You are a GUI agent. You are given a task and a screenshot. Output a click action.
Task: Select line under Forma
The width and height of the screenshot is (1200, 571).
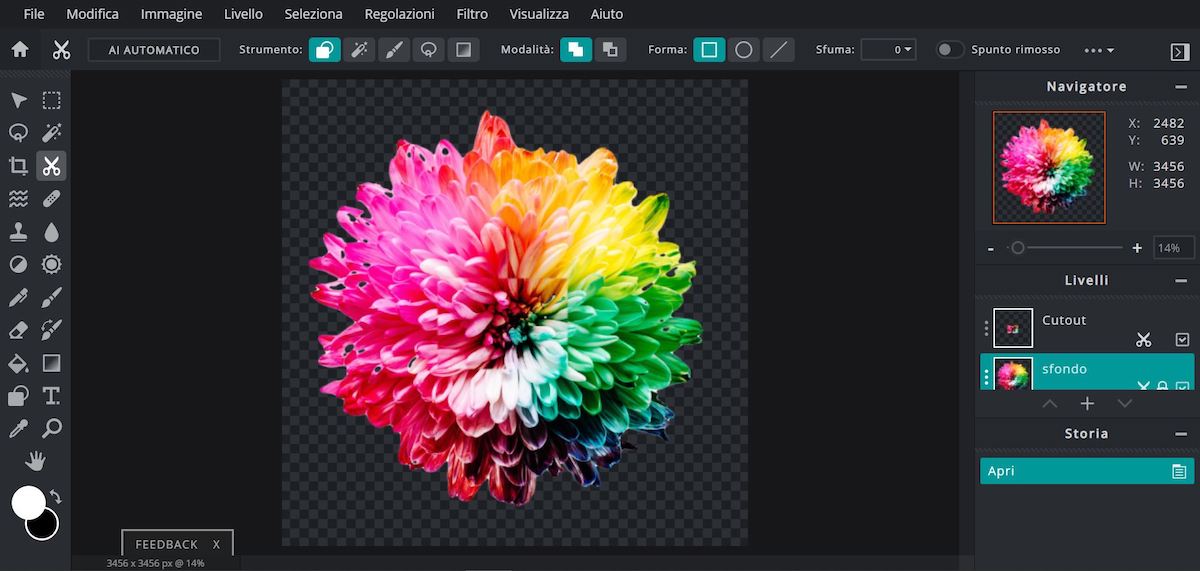[x=778, y=50]
